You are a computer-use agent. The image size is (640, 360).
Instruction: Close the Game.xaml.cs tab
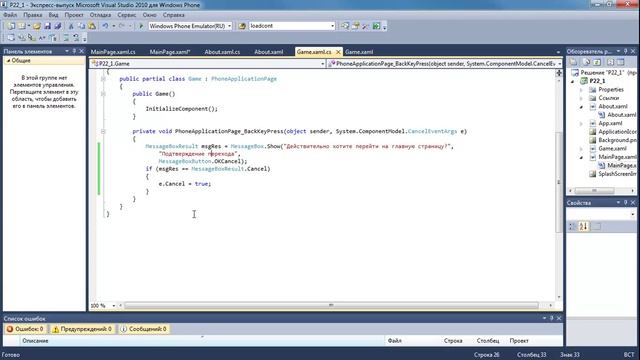pyautogui.click(x=338, y=52)
